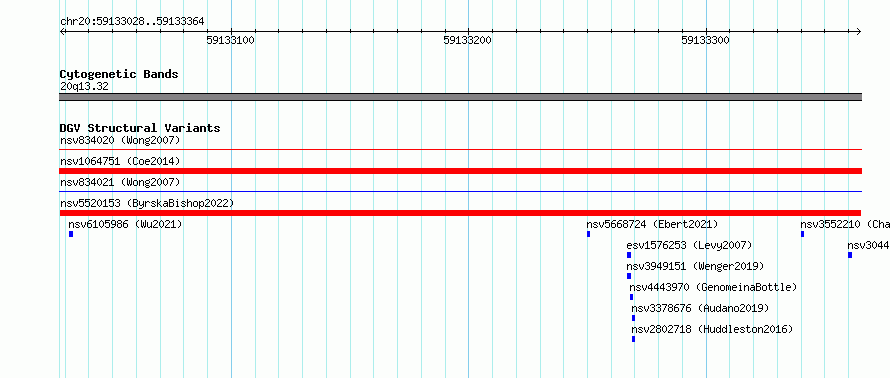Click the partially visible nsv3044 label
The height and width of the screenshot is (378, 890).
[868, 245]
